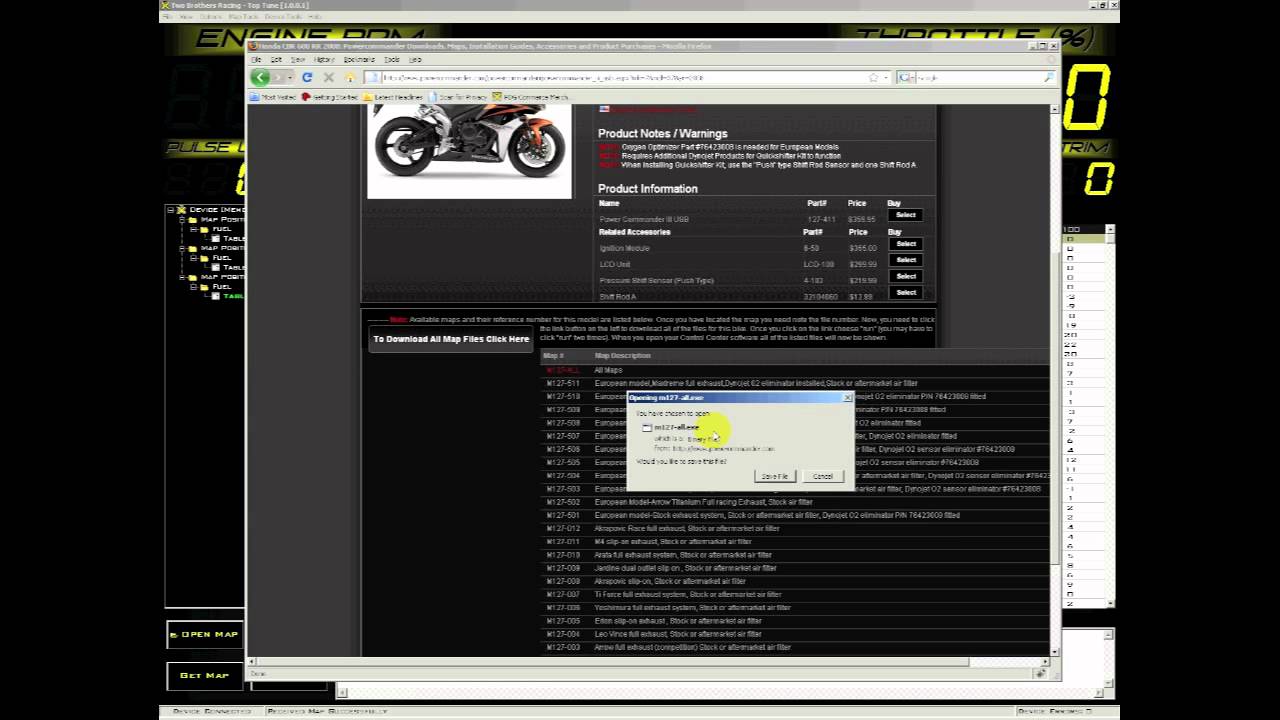The image size is (1280, 720).
Task: Open the back/forward history dropdown arrow
Action: click(291, 77)
